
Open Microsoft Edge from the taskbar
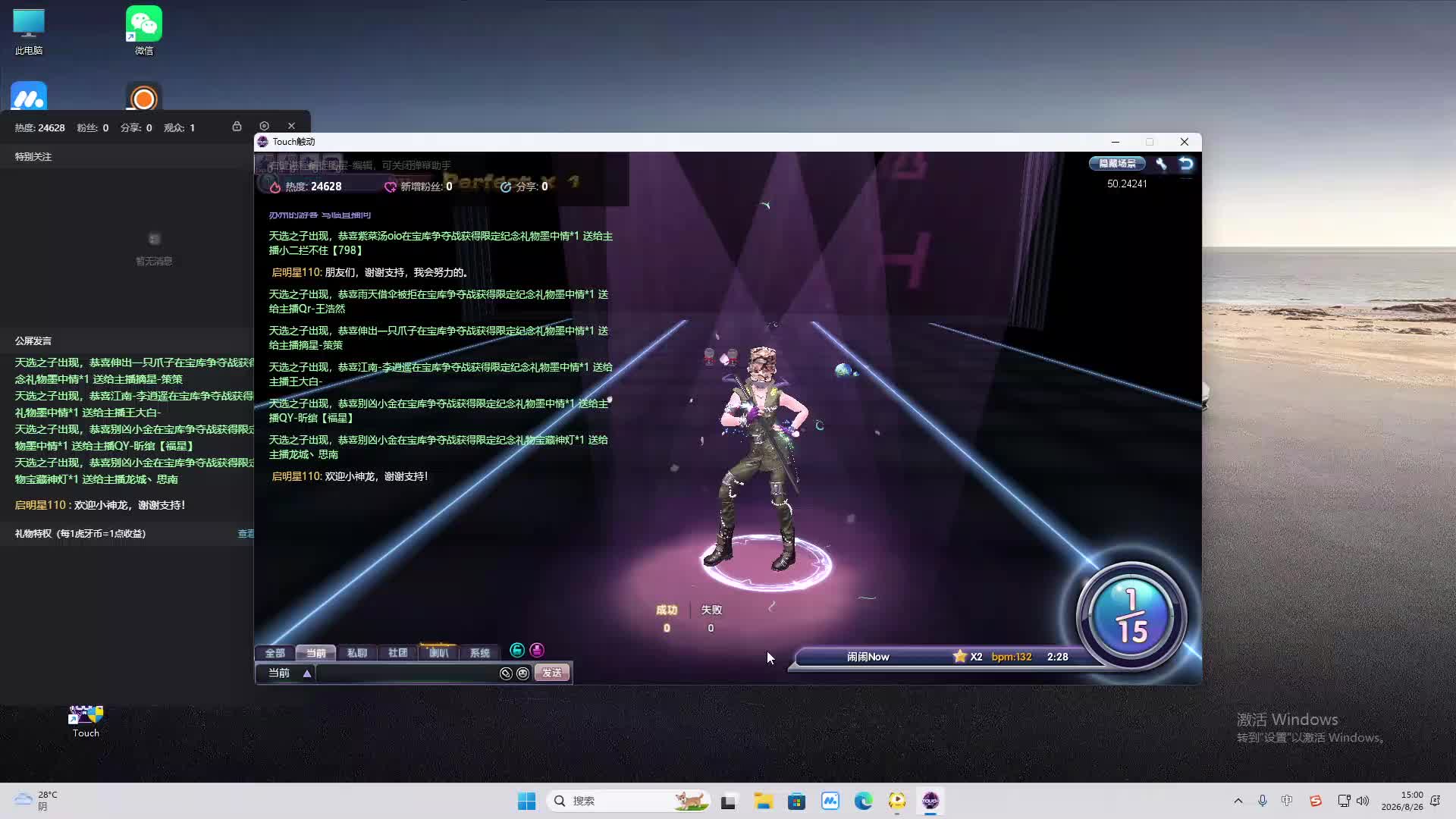click(864, 801)
